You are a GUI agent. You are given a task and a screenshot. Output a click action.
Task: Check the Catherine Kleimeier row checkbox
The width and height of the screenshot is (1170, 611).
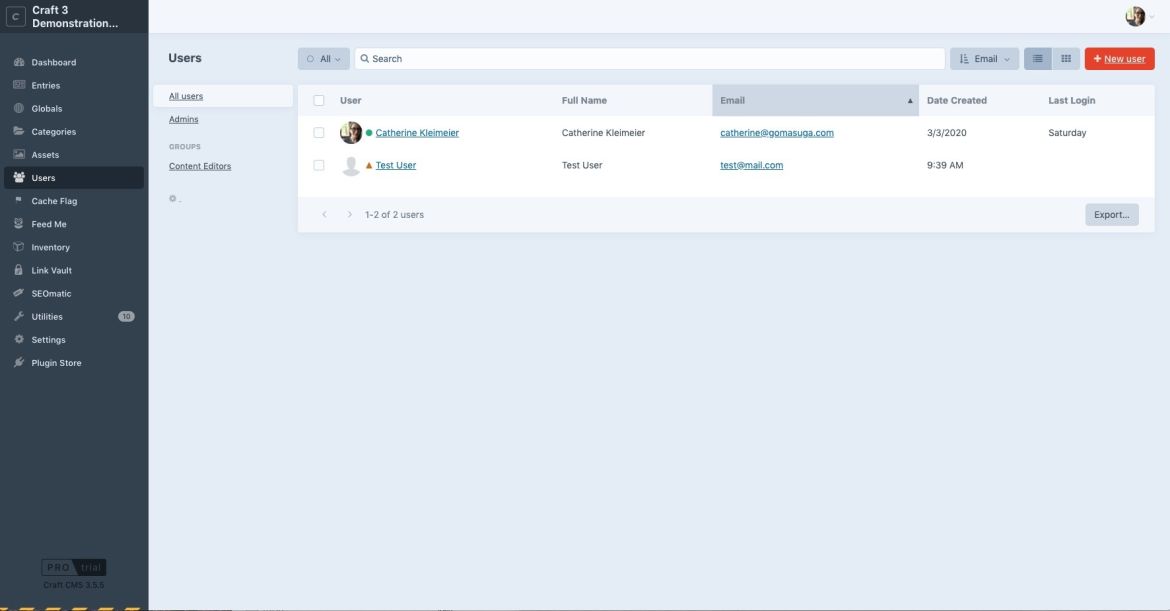318,131
